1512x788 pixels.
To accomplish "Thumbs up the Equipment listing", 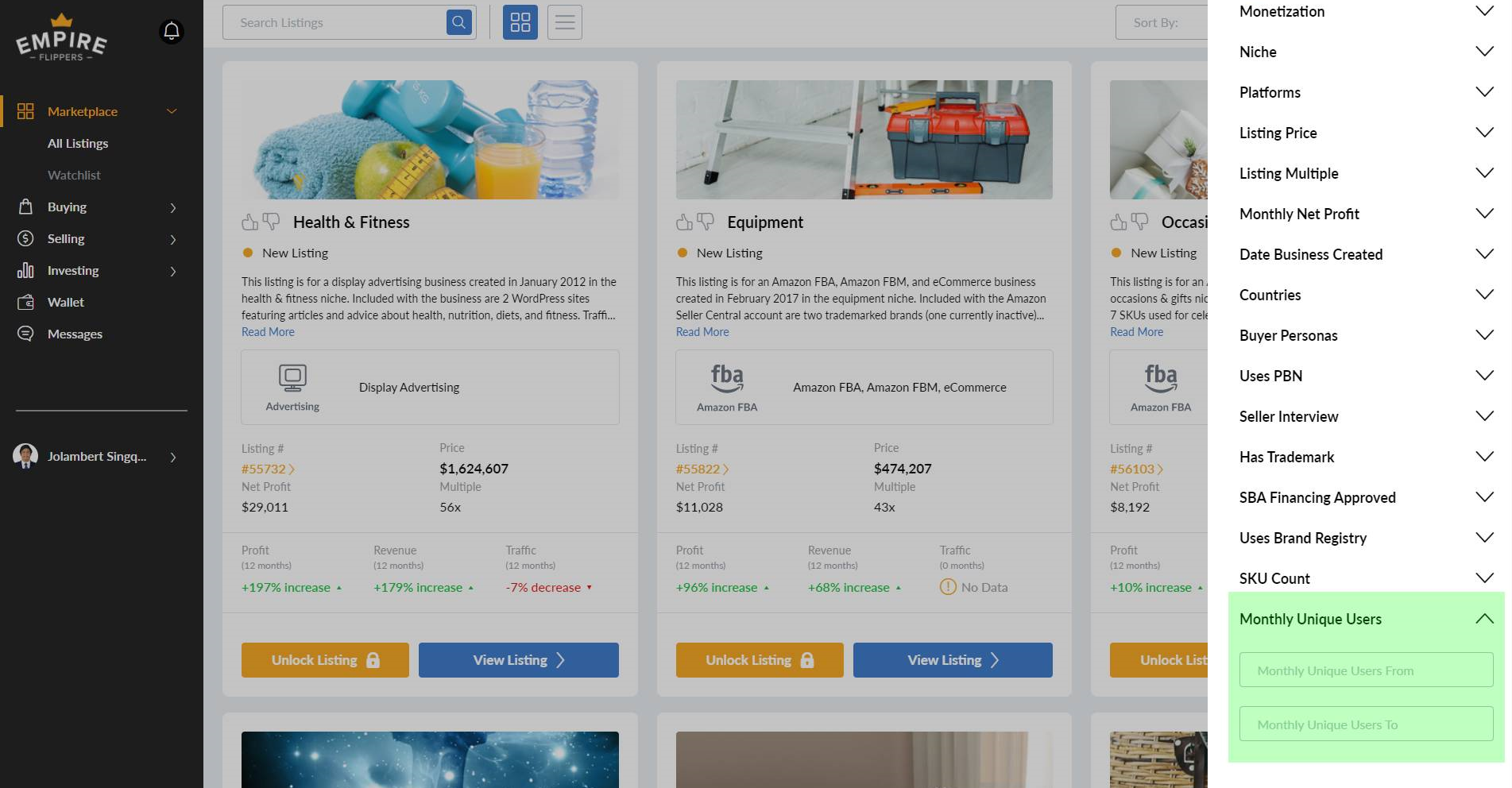I will coord(685,222).
